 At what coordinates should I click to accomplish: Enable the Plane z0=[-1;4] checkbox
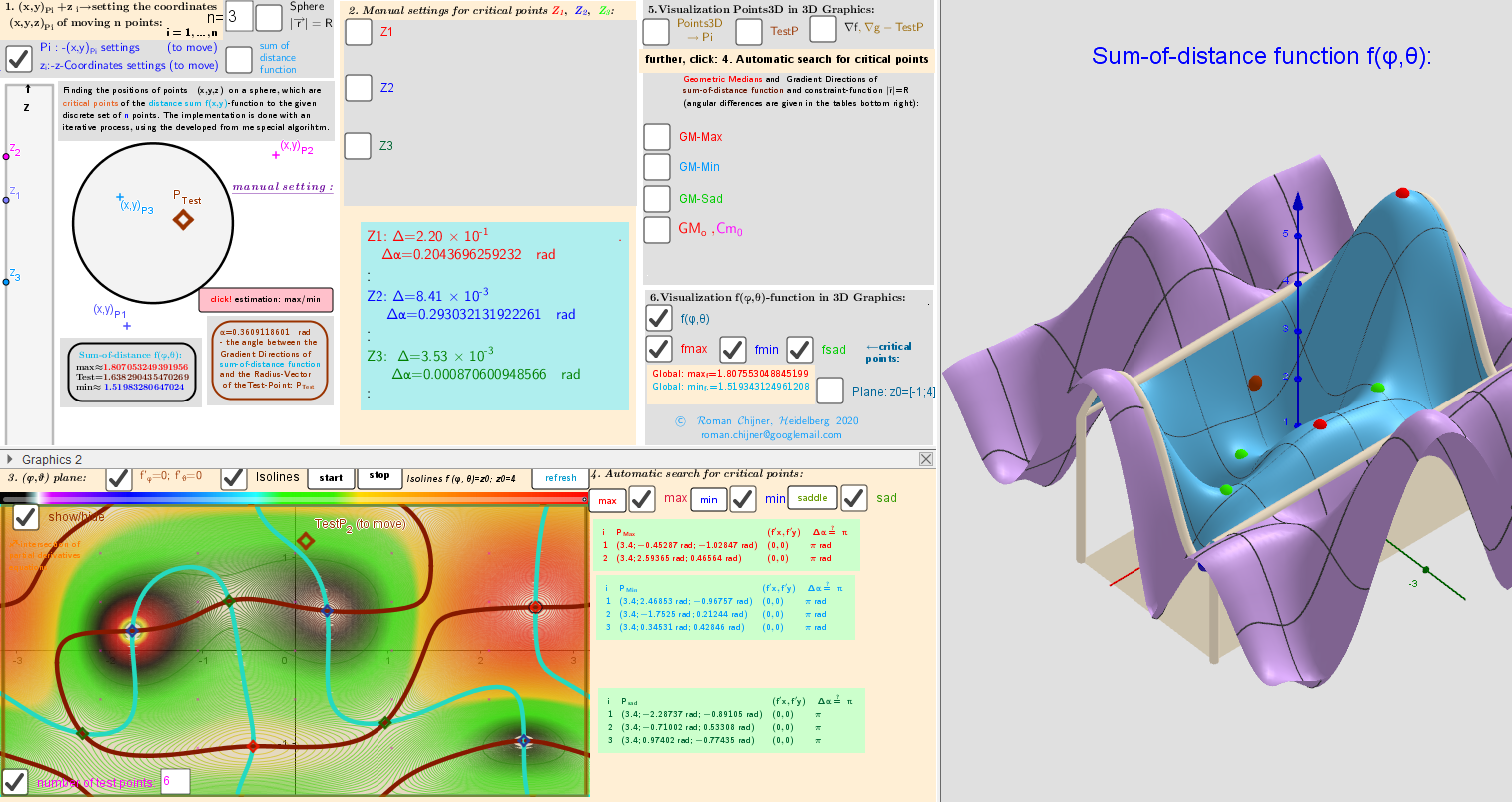coord(830,390)
